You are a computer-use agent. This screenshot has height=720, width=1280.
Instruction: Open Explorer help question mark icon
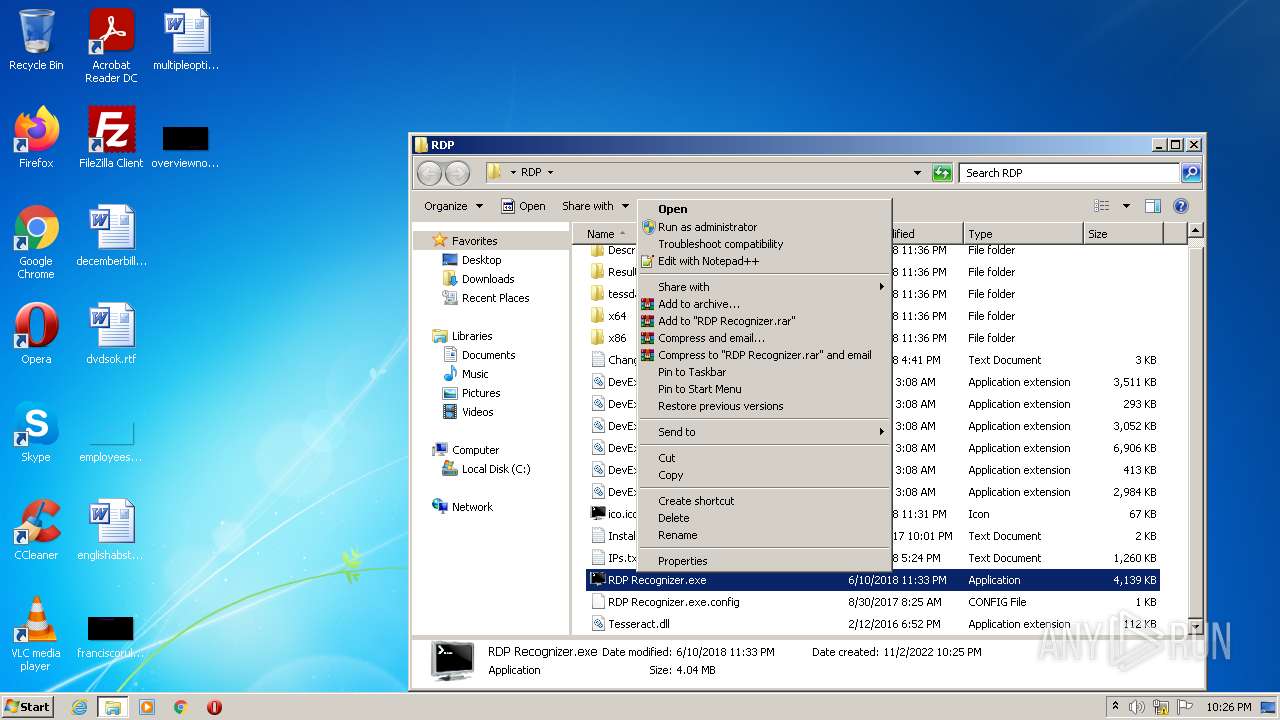pos(1180,206)
